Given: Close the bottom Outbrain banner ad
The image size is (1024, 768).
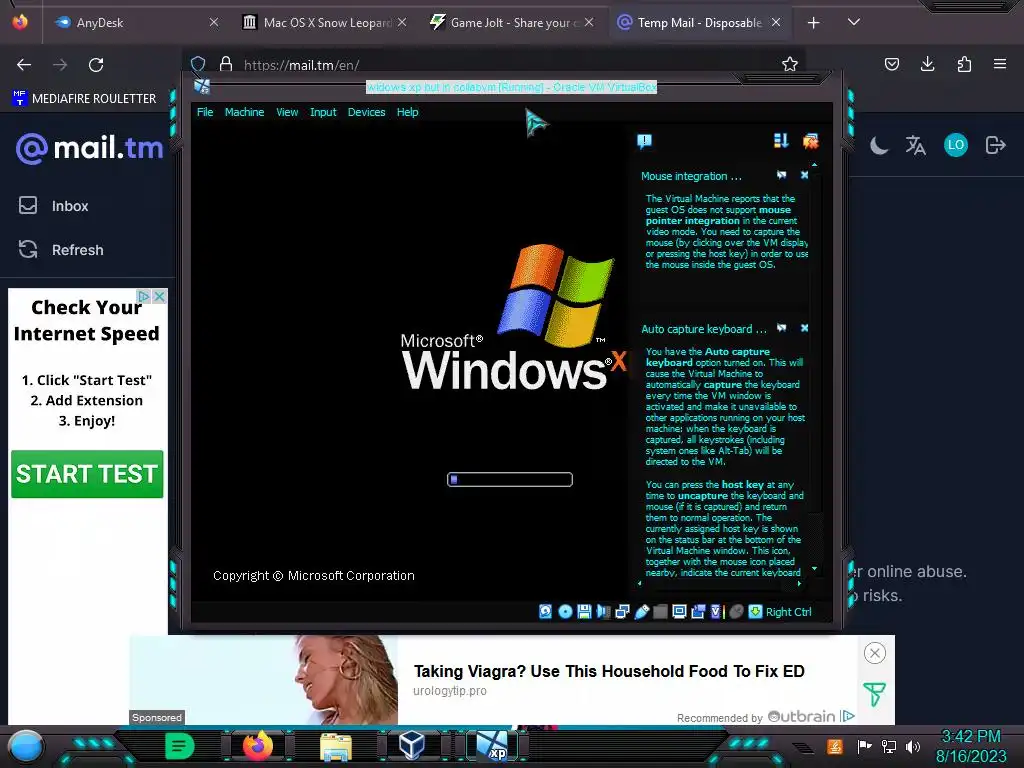Looking at the screenshot, I should click(874, 653).
